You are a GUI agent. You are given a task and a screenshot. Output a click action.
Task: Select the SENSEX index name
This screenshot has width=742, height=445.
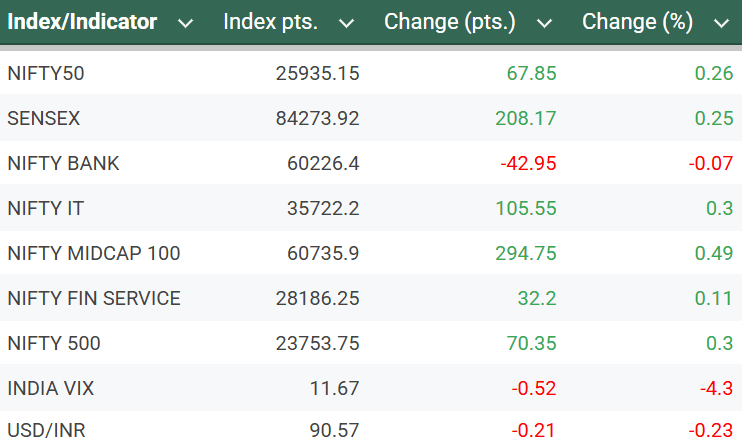click(44, 118)
